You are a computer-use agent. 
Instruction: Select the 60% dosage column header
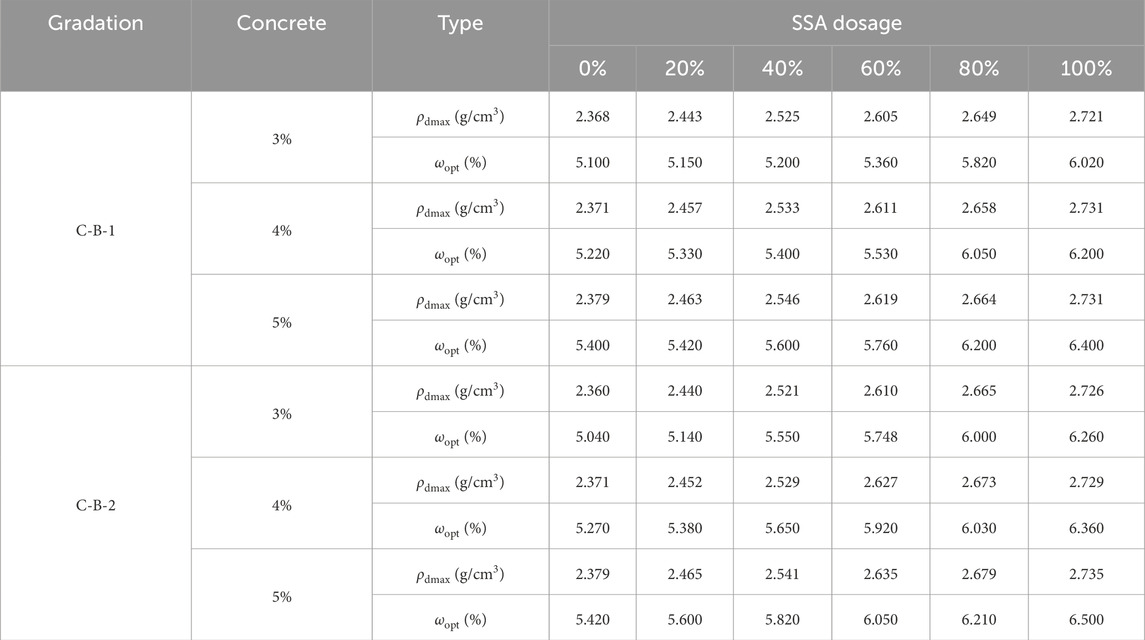(x=879, y=69)
